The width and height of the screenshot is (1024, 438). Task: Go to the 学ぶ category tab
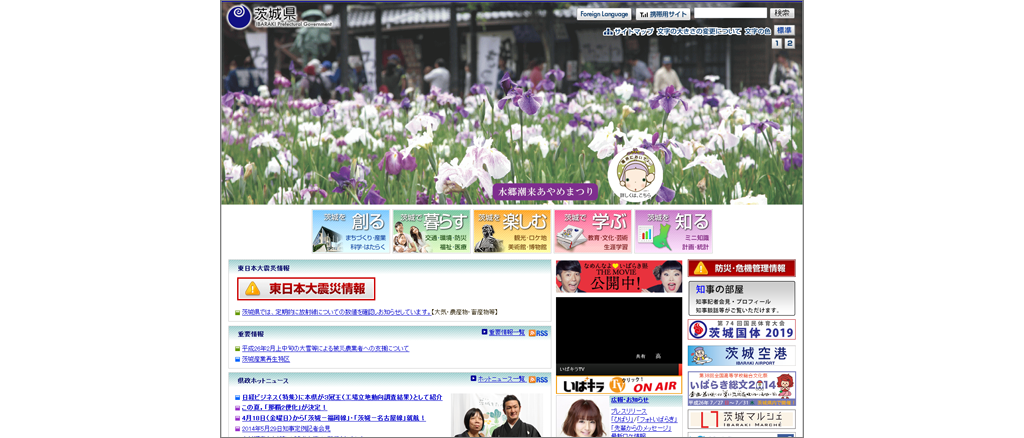(x=593, y=231)
